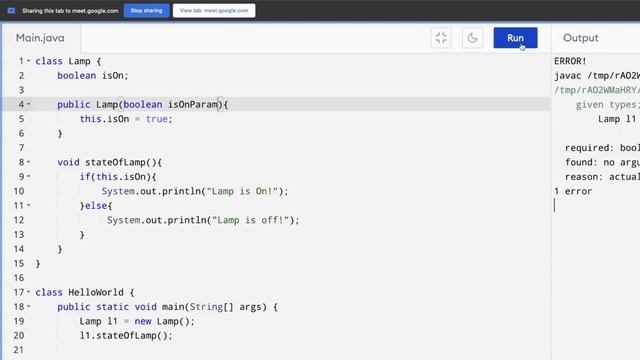Click line number 21 in gutter

click(x=19, y=350)
